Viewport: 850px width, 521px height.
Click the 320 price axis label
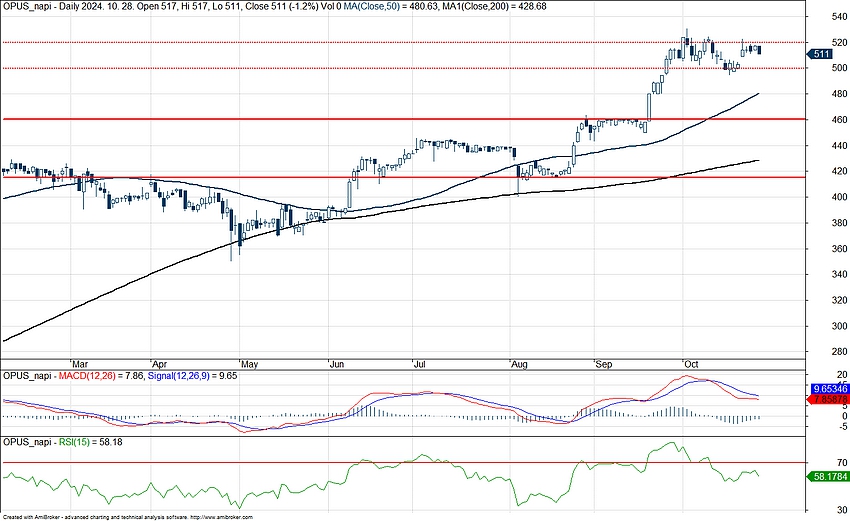839,300
